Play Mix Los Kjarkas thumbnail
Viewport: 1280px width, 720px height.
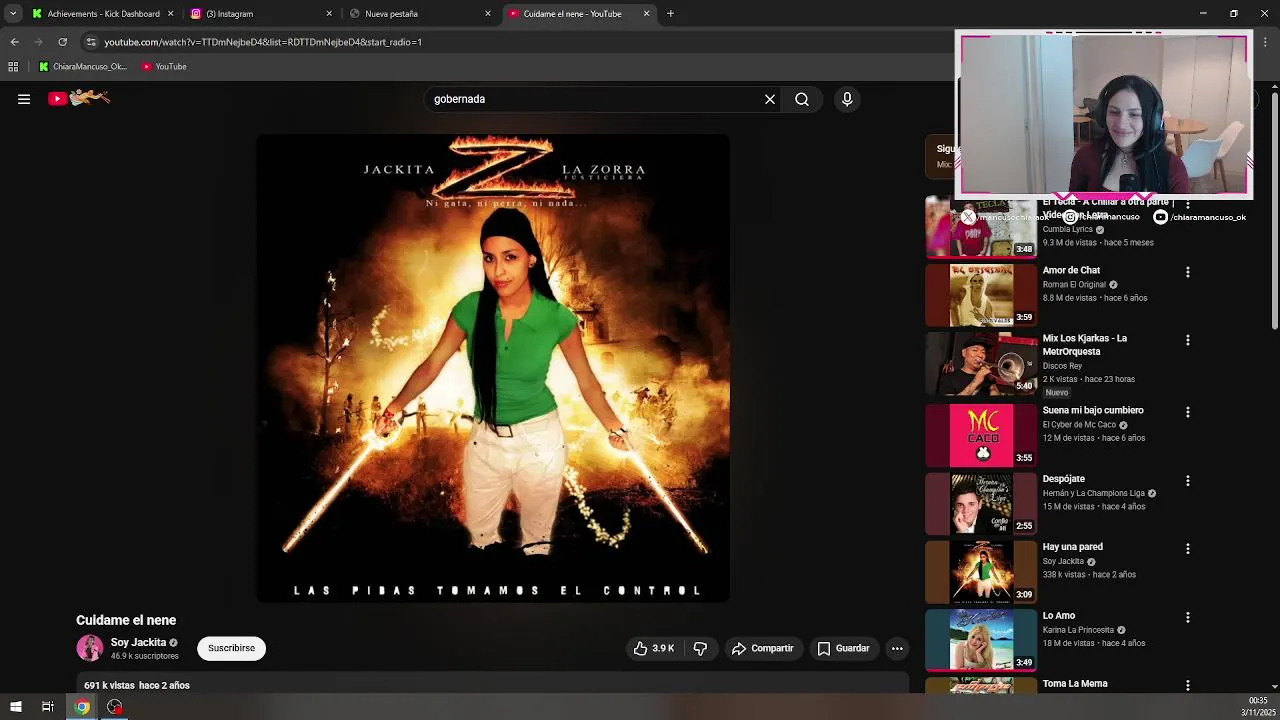(981, 363)
